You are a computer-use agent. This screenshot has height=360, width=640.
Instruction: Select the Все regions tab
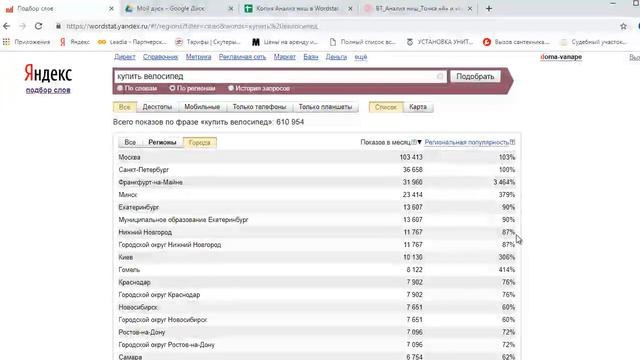click(130, 142)
